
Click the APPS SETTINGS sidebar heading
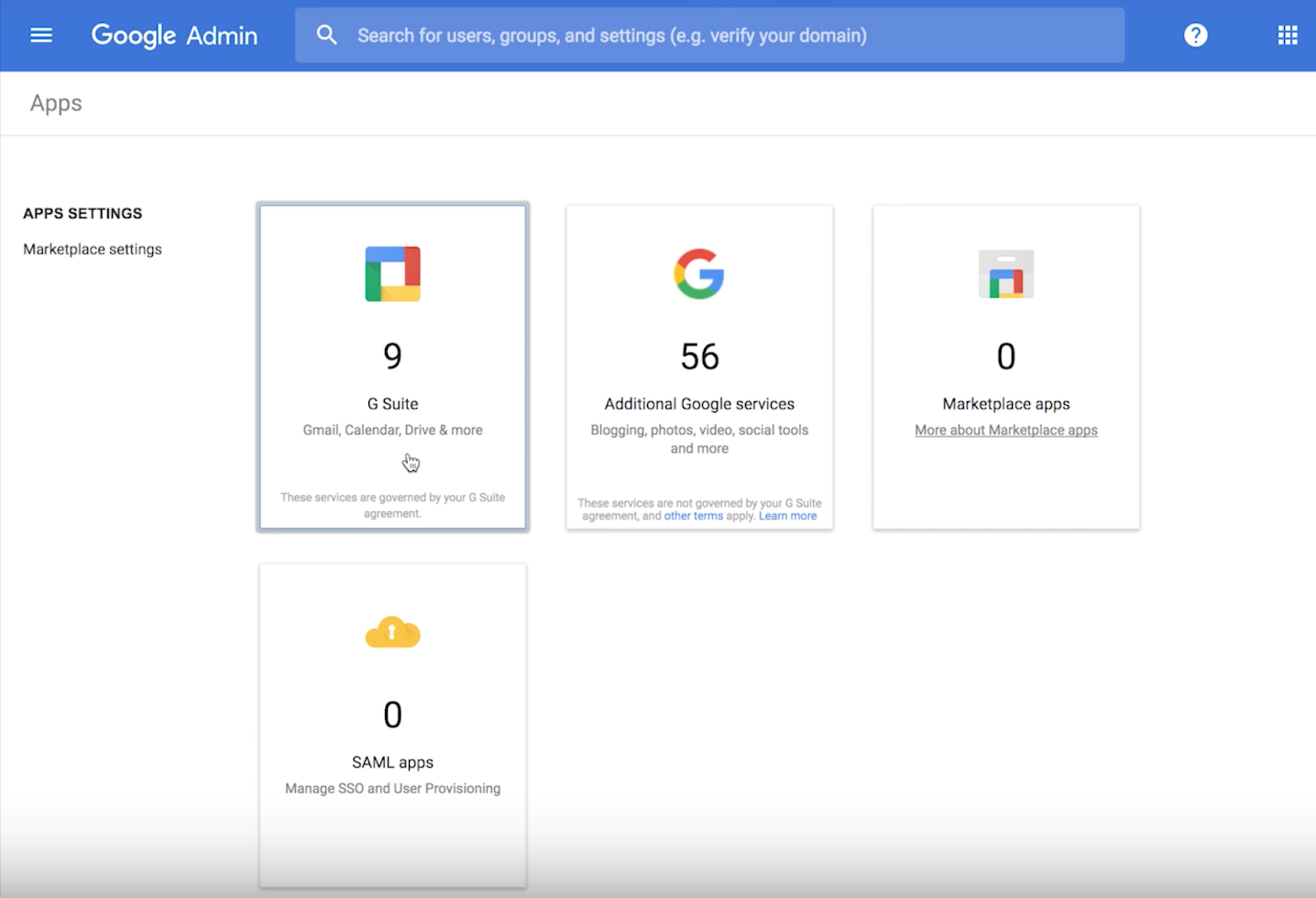pos(82,214)
